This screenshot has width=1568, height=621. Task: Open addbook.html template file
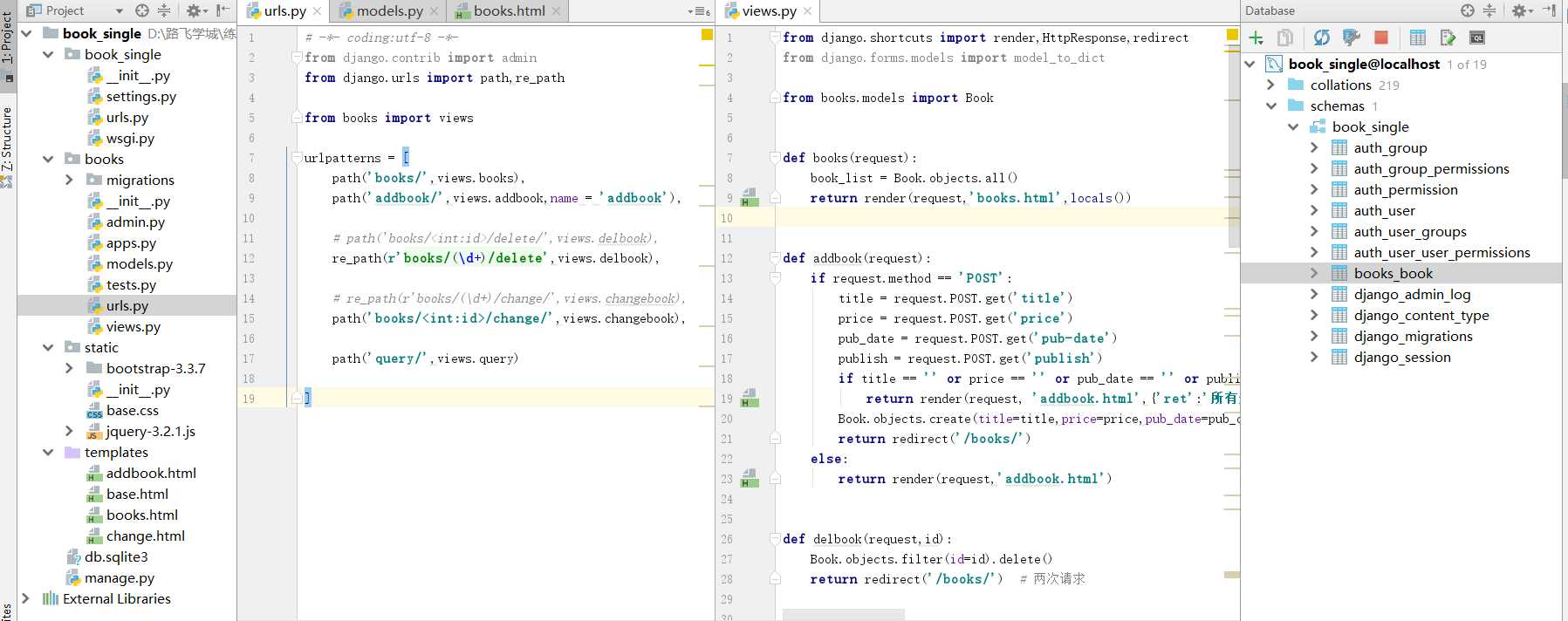151,473
